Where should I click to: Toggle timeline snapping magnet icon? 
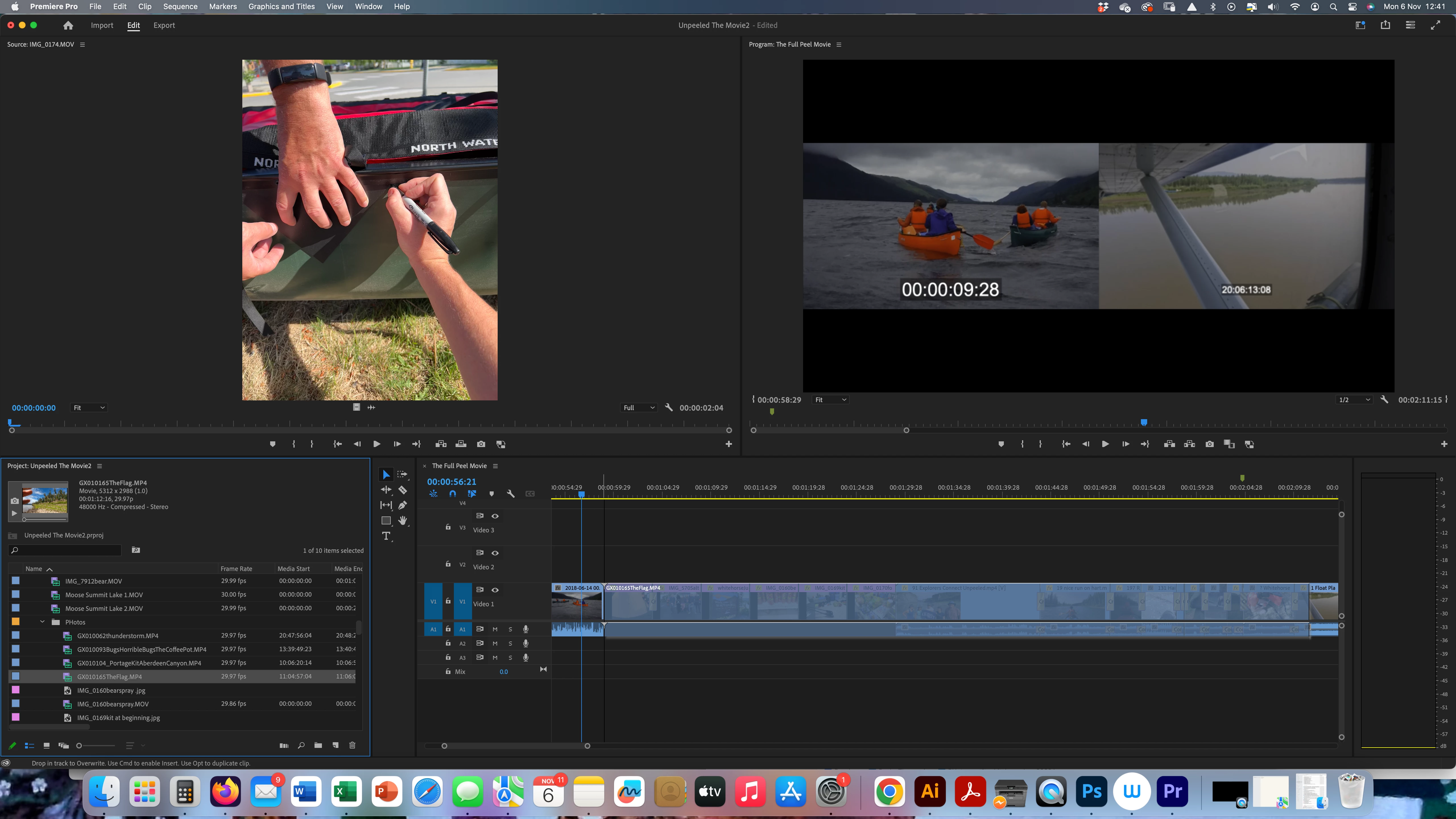click(453, 493)
